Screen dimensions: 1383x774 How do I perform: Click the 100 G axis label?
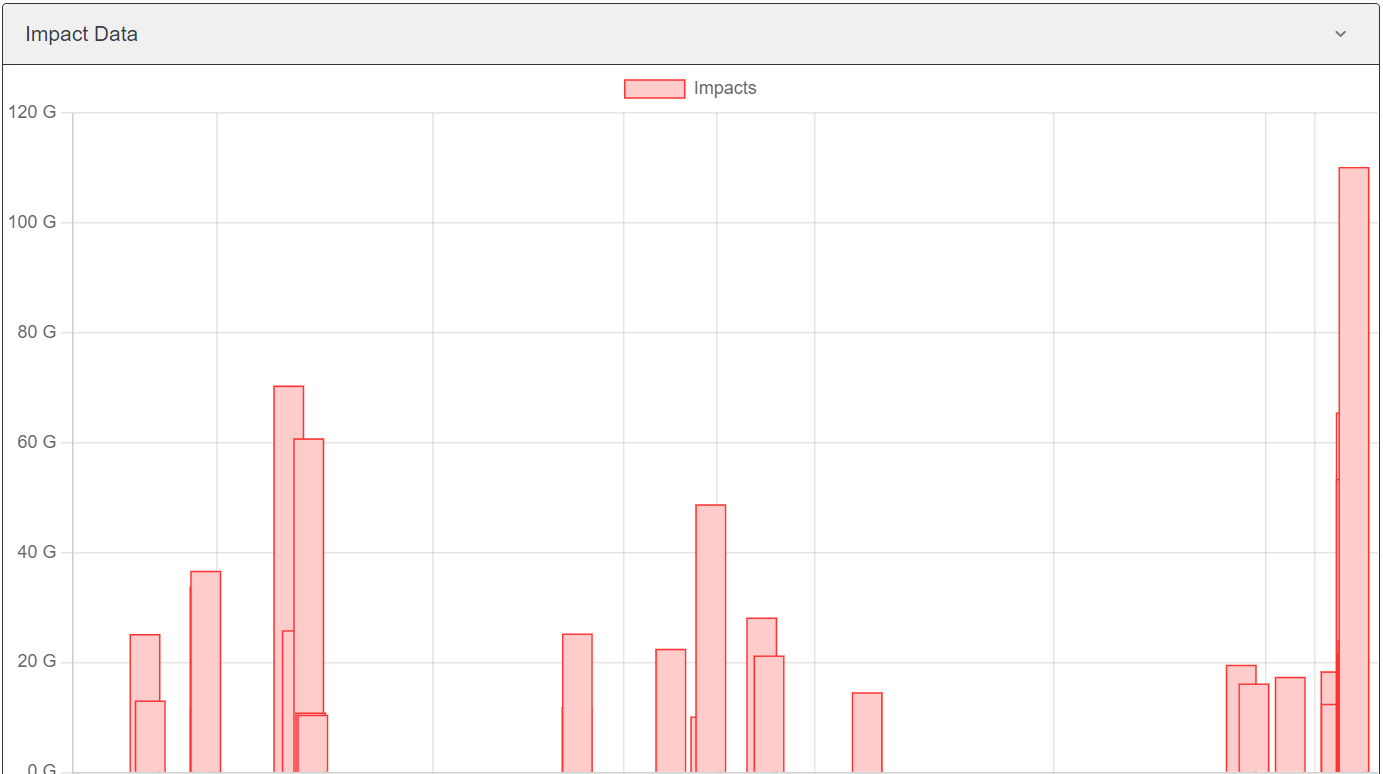point(32,222)
